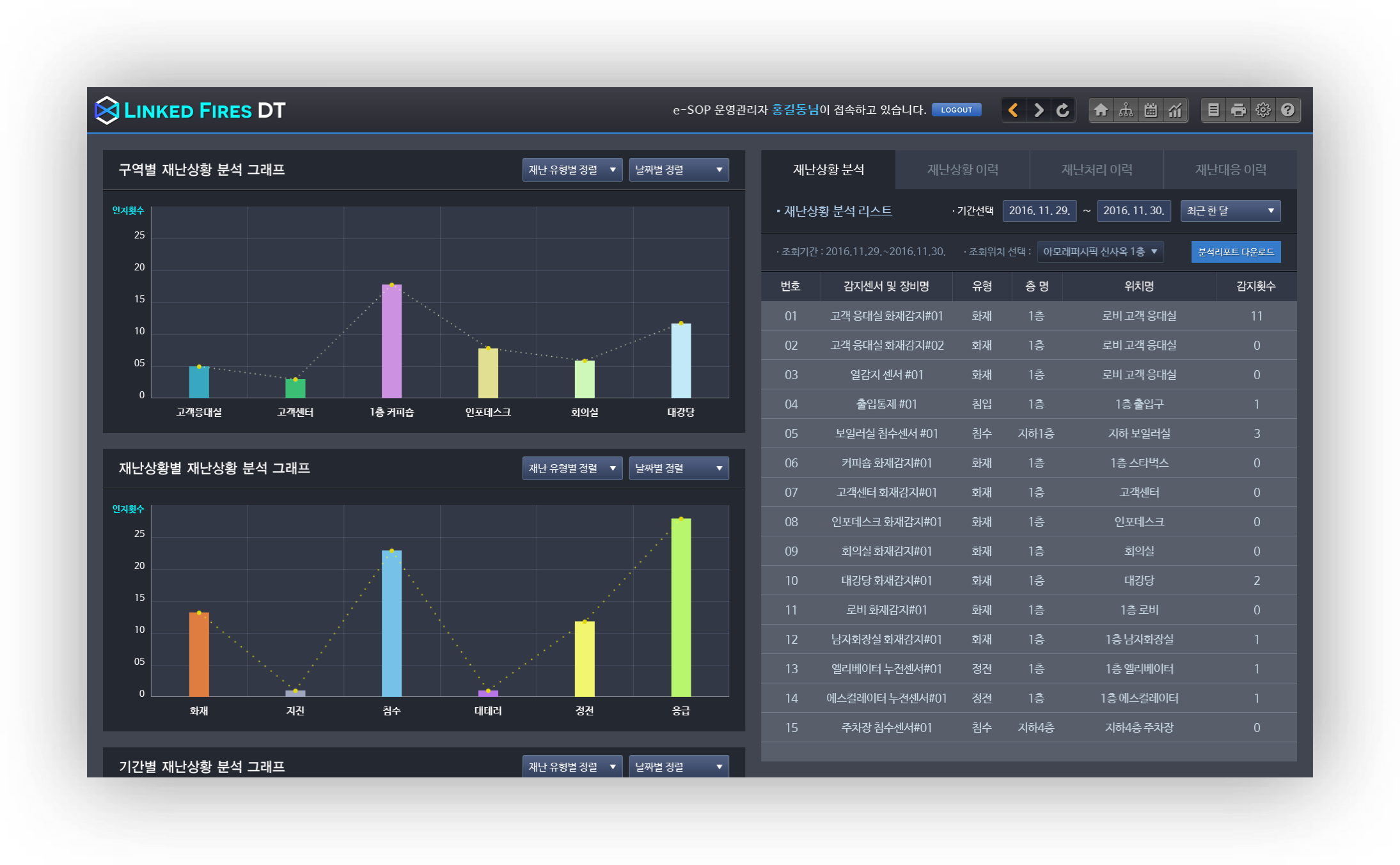Open settings gear icon
Image resolution: width=1400 pixels, height=865 pixels.
[1263, 110]
